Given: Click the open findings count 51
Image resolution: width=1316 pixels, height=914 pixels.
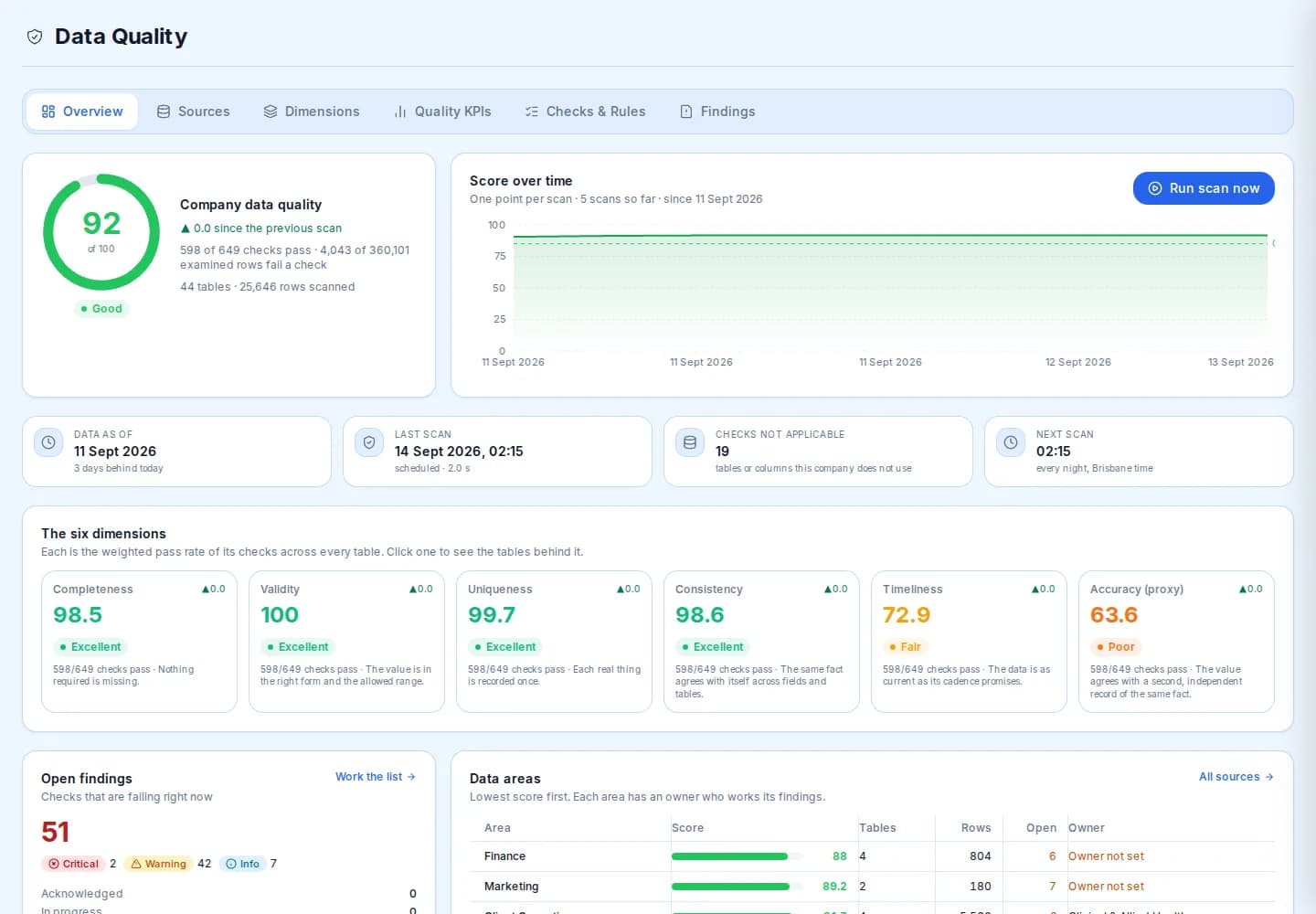Looking at the screenshot, I should [56, 832].
